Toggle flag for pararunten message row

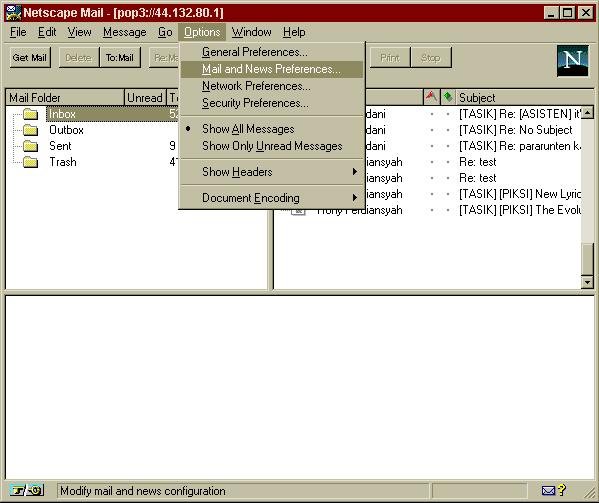click(x=432, y=146)
